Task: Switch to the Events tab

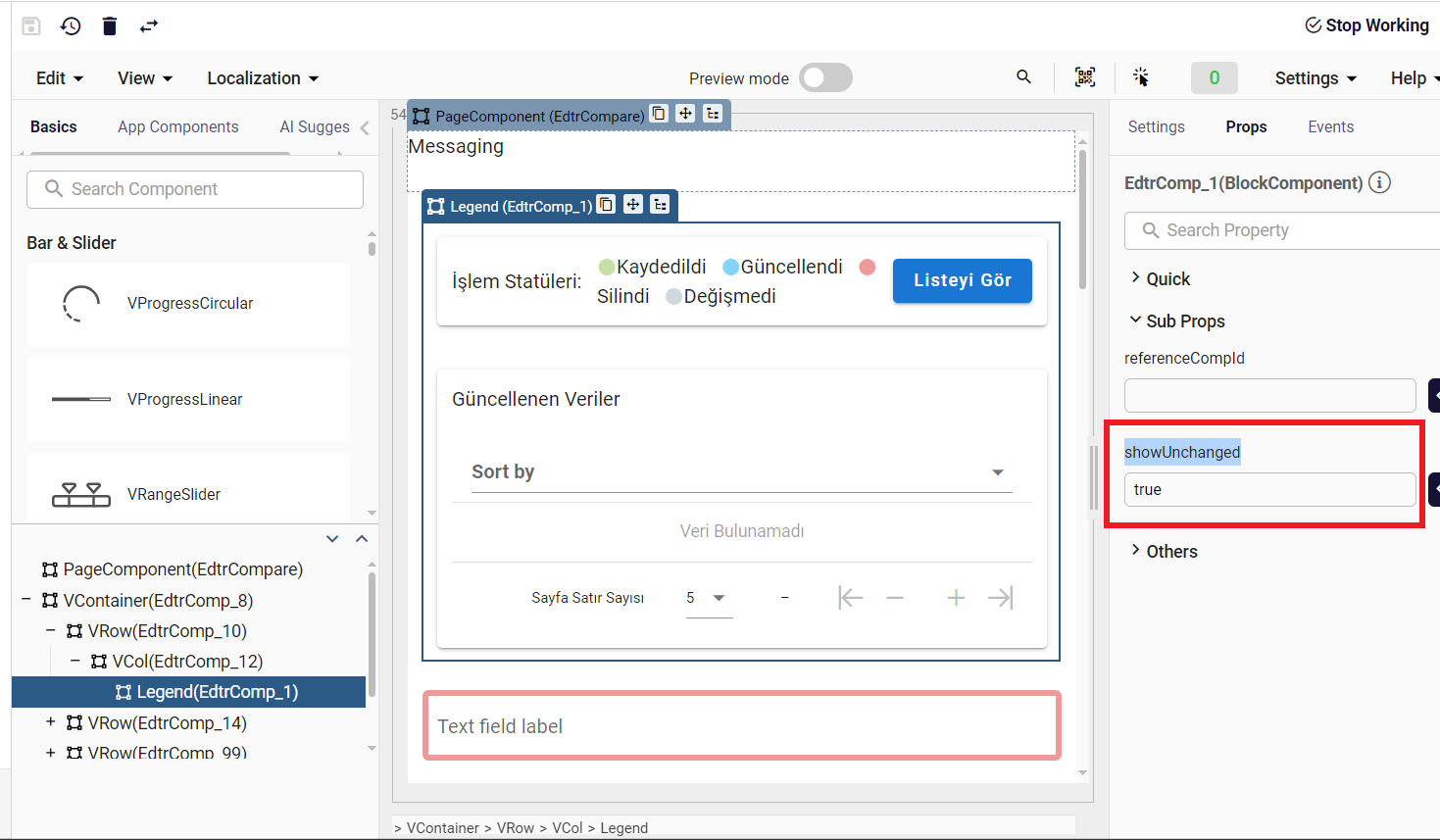Action: [1330, 127]
